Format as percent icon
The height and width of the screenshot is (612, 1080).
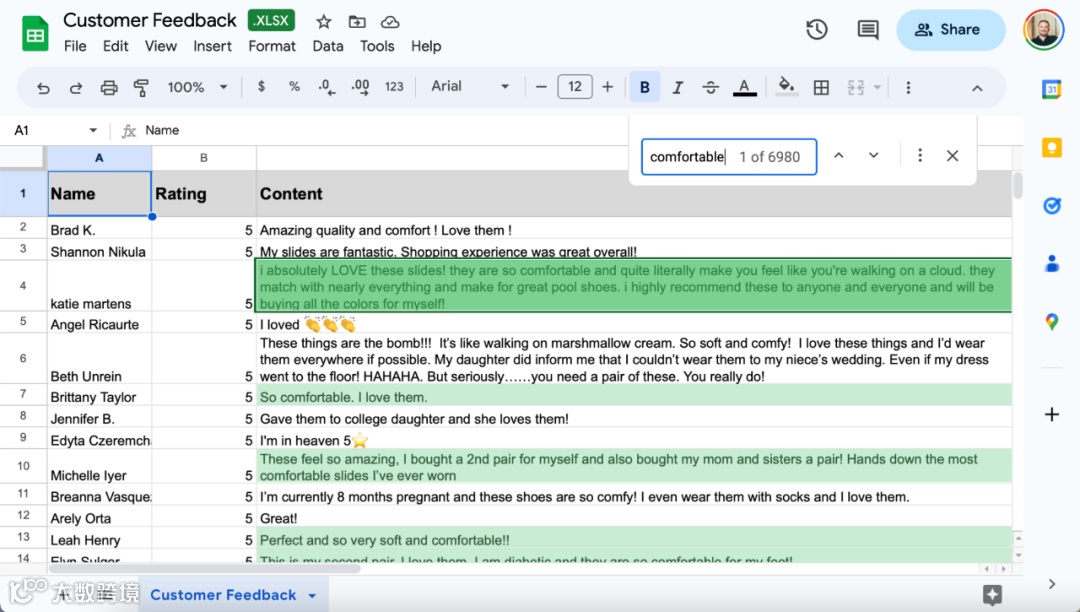pos(294,87)
